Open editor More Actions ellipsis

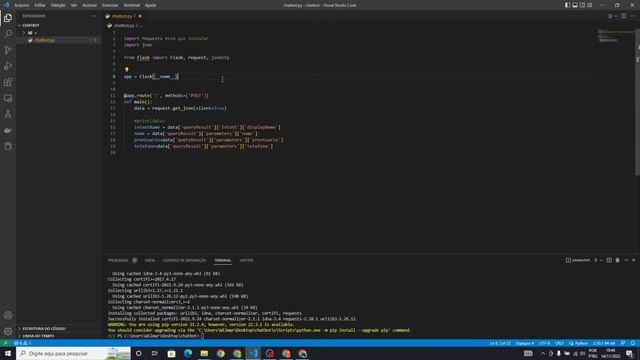(633, 16)
